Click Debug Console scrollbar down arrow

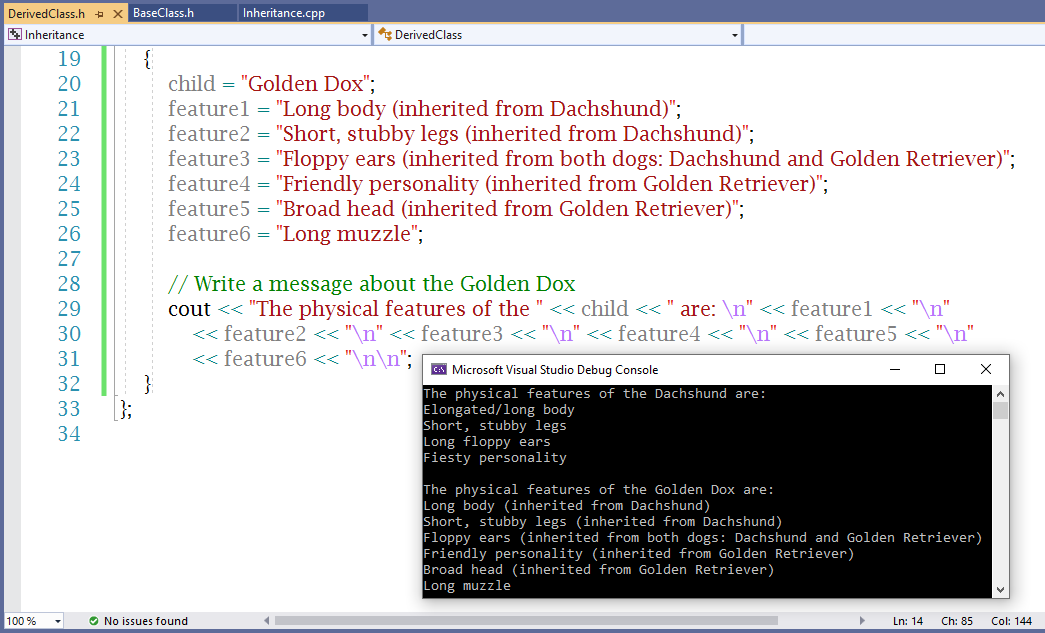[1000, 590]
